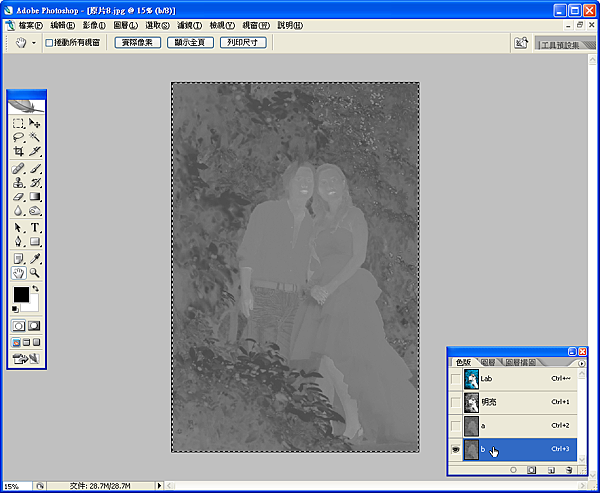Select the Clone Stamp tool
This screenshot has width=600, height=493.
coord(18,183)
